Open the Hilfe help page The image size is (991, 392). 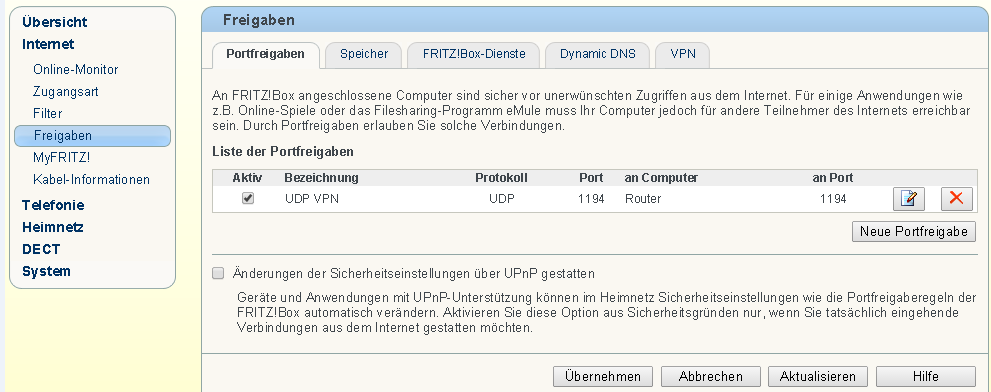coord(926,377)
